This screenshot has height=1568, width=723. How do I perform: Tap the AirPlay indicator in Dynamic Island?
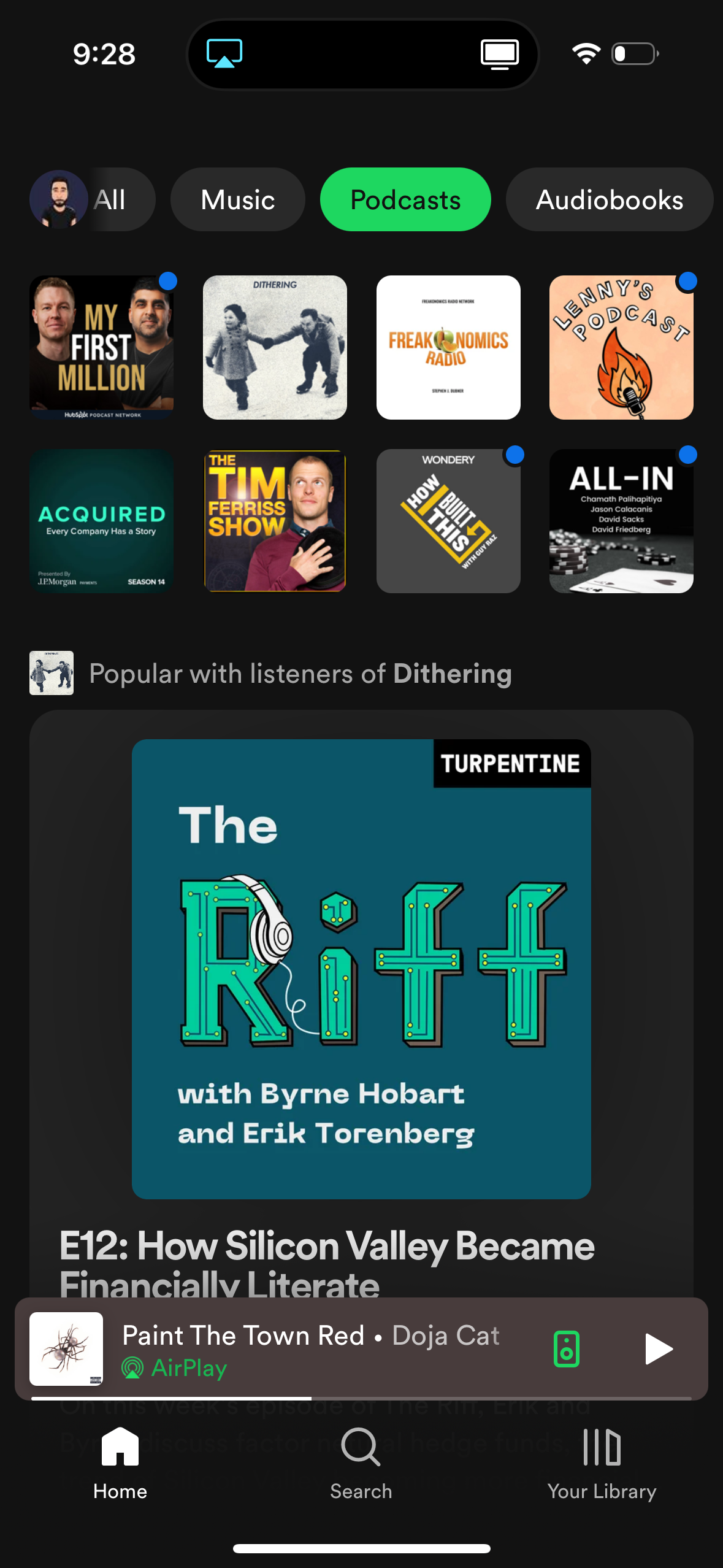[224, 53]
